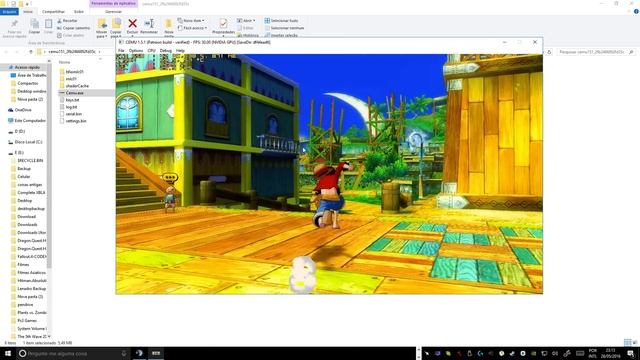
Task: Click the large icons view button in Explorer
Action: (635, 342)
